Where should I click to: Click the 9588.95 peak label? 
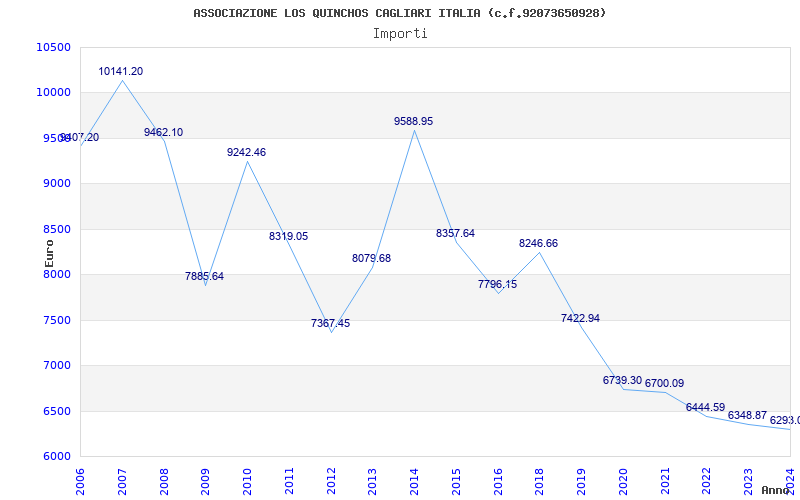click(x=413, y=121)
